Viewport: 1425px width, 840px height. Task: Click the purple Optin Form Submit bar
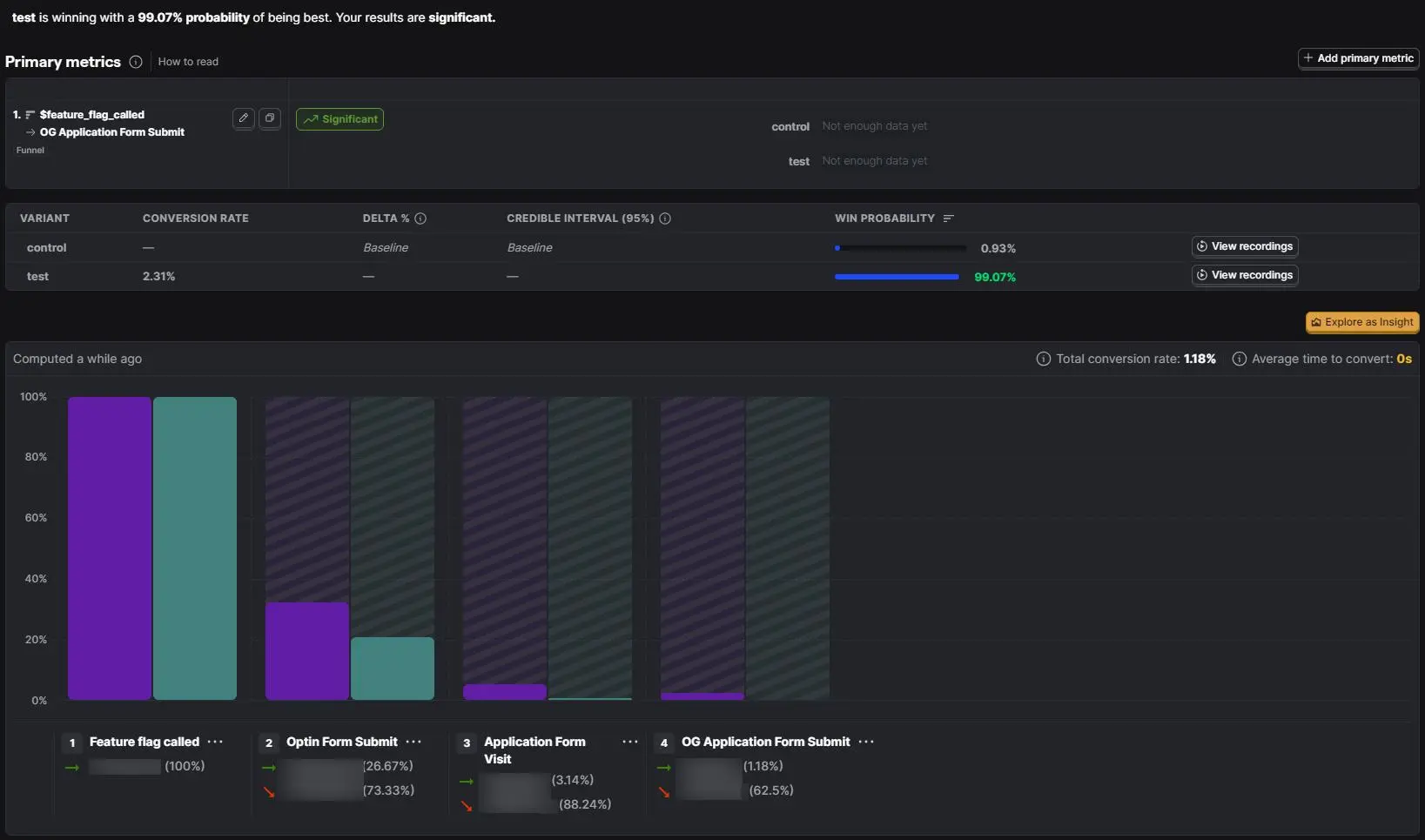point(307,651)
